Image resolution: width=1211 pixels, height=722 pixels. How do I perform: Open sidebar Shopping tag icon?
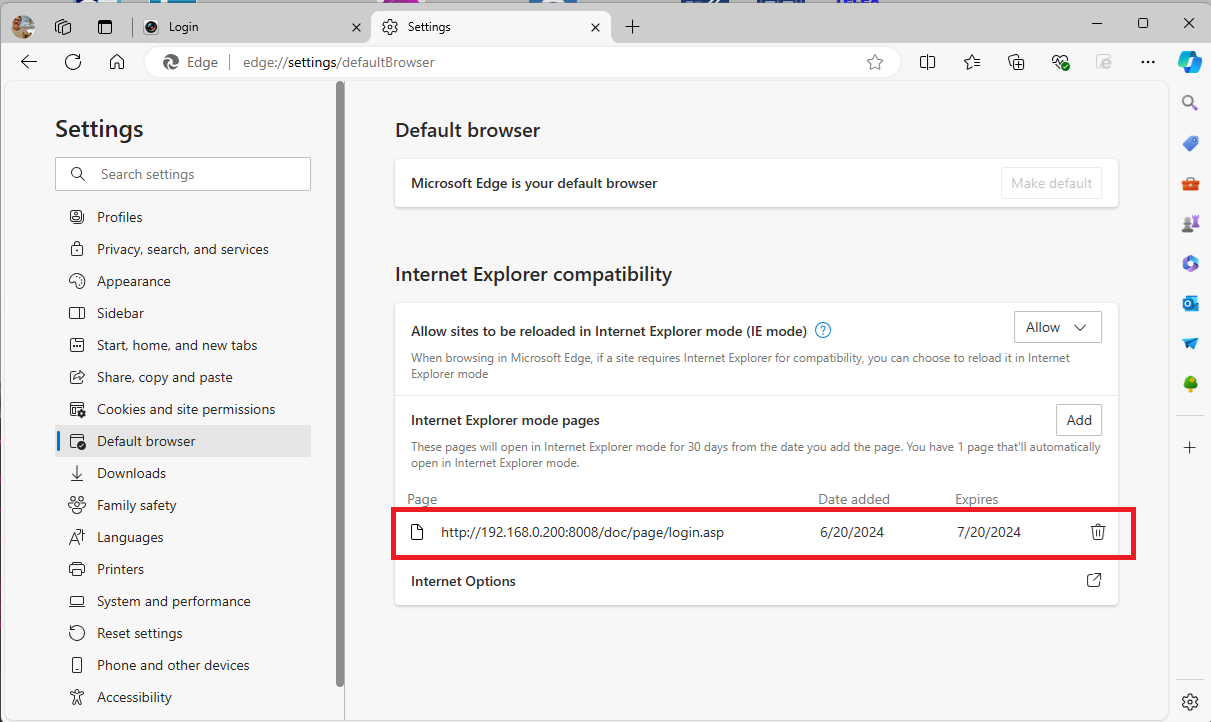(1190, 143)
